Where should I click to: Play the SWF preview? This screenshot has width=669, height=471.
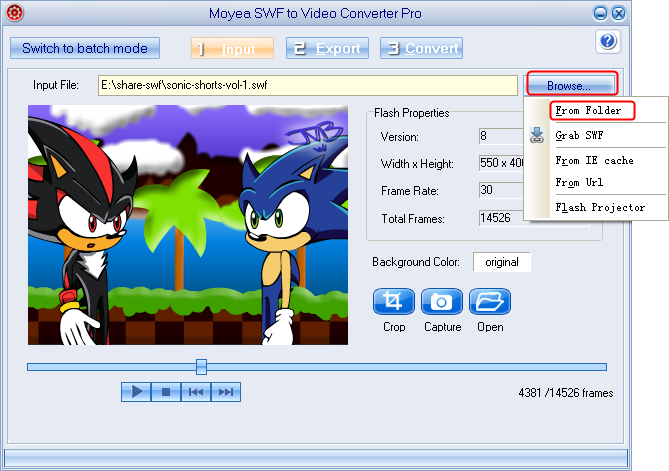pyautogui.click(x=136, y=392)
